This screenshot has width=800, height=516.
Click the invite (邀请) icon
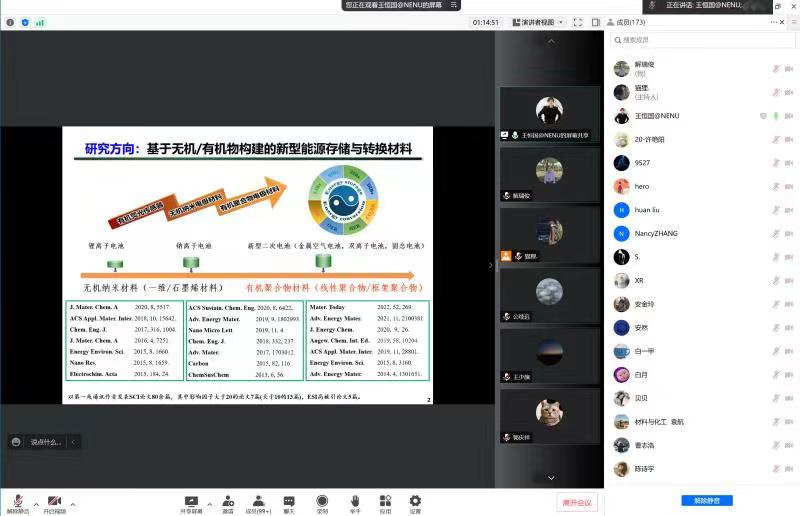click(228, 501)
